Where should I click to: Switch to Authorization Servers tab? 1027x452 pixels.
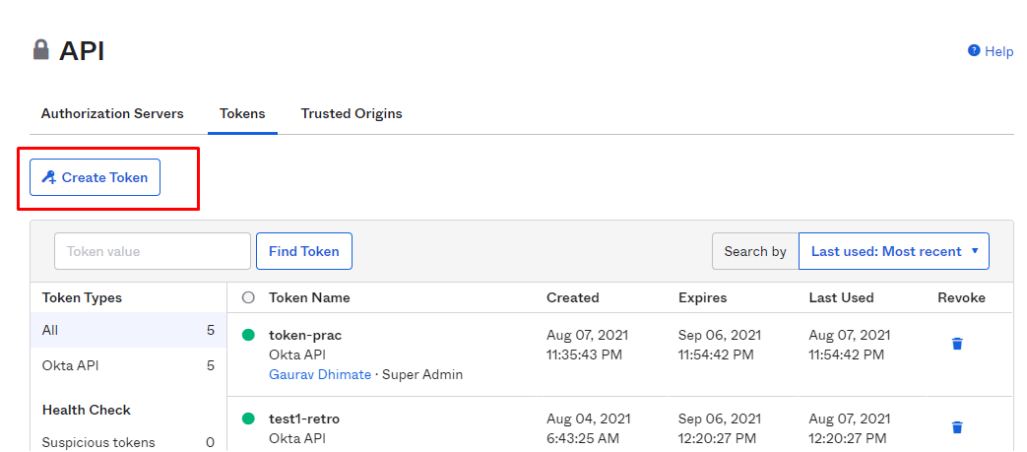[112, 114]
